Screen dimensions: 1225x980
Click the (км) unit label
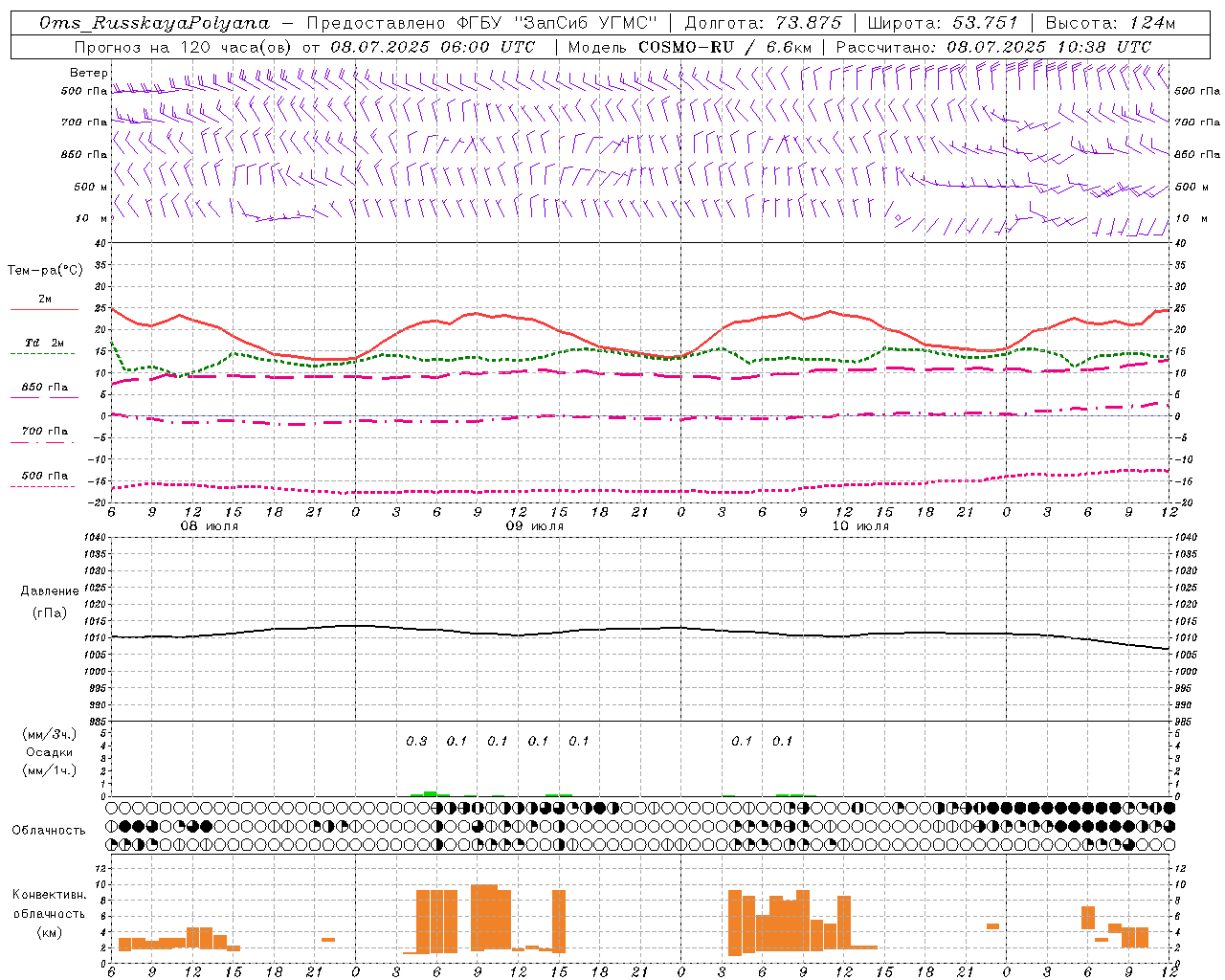pos(50,932)
